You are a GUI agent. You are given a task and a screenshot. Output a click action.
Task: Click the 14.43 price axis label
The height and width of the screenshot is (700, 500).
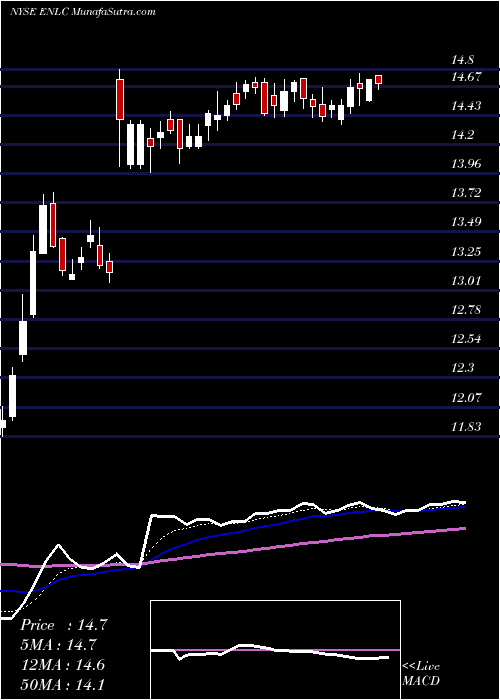pyautogui.click(x=467, y=106)
